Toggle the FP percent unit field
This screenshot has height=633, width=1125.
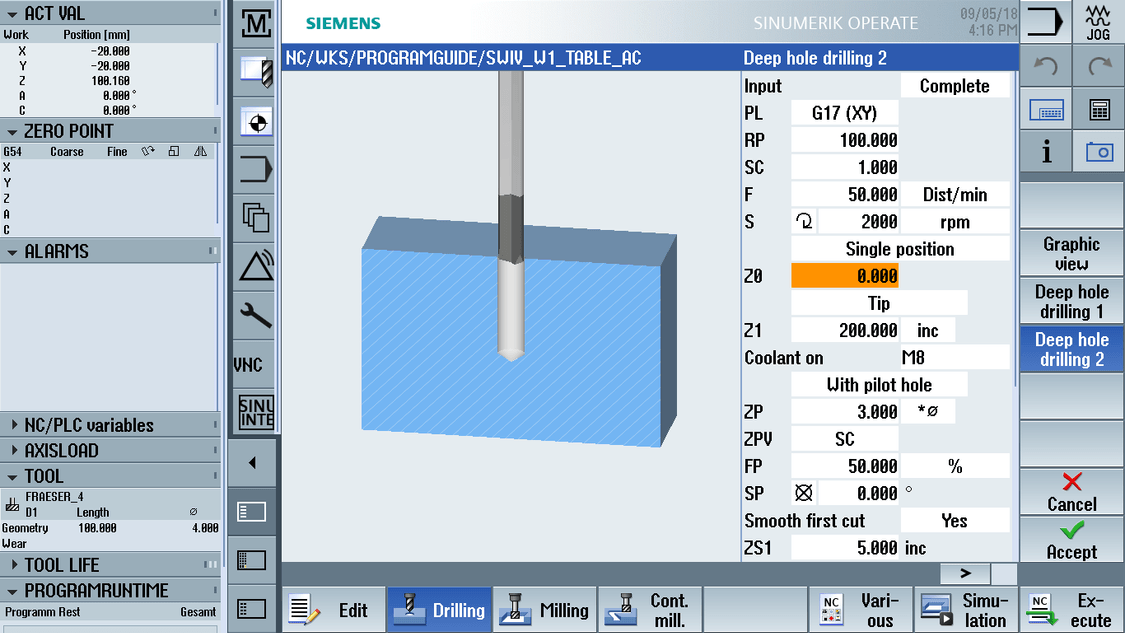click(x=954, y=466)
